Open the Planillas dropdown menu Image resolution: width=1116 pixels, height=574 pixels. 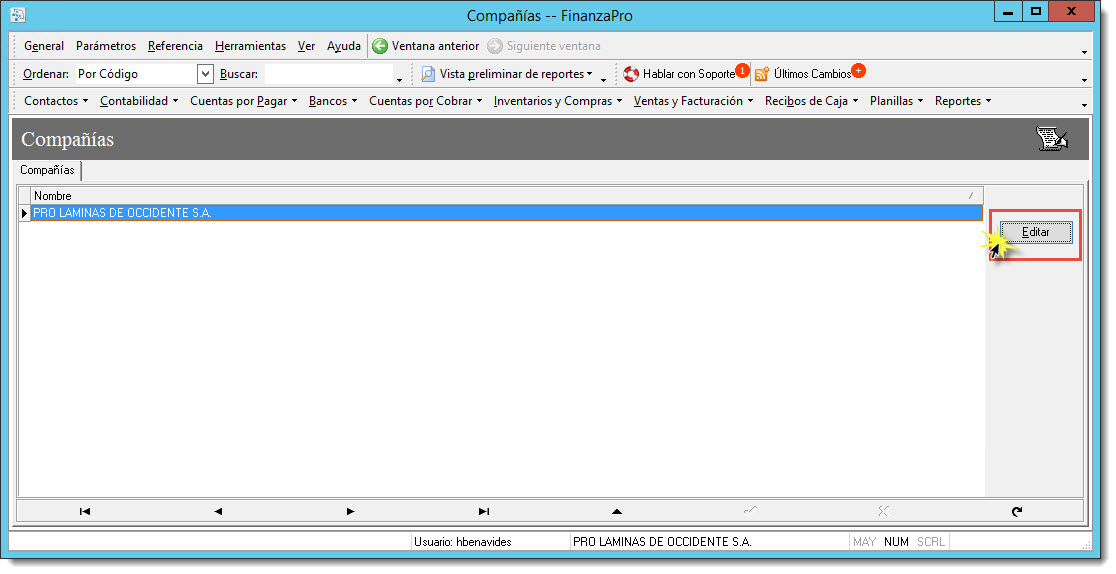[896, 101]
